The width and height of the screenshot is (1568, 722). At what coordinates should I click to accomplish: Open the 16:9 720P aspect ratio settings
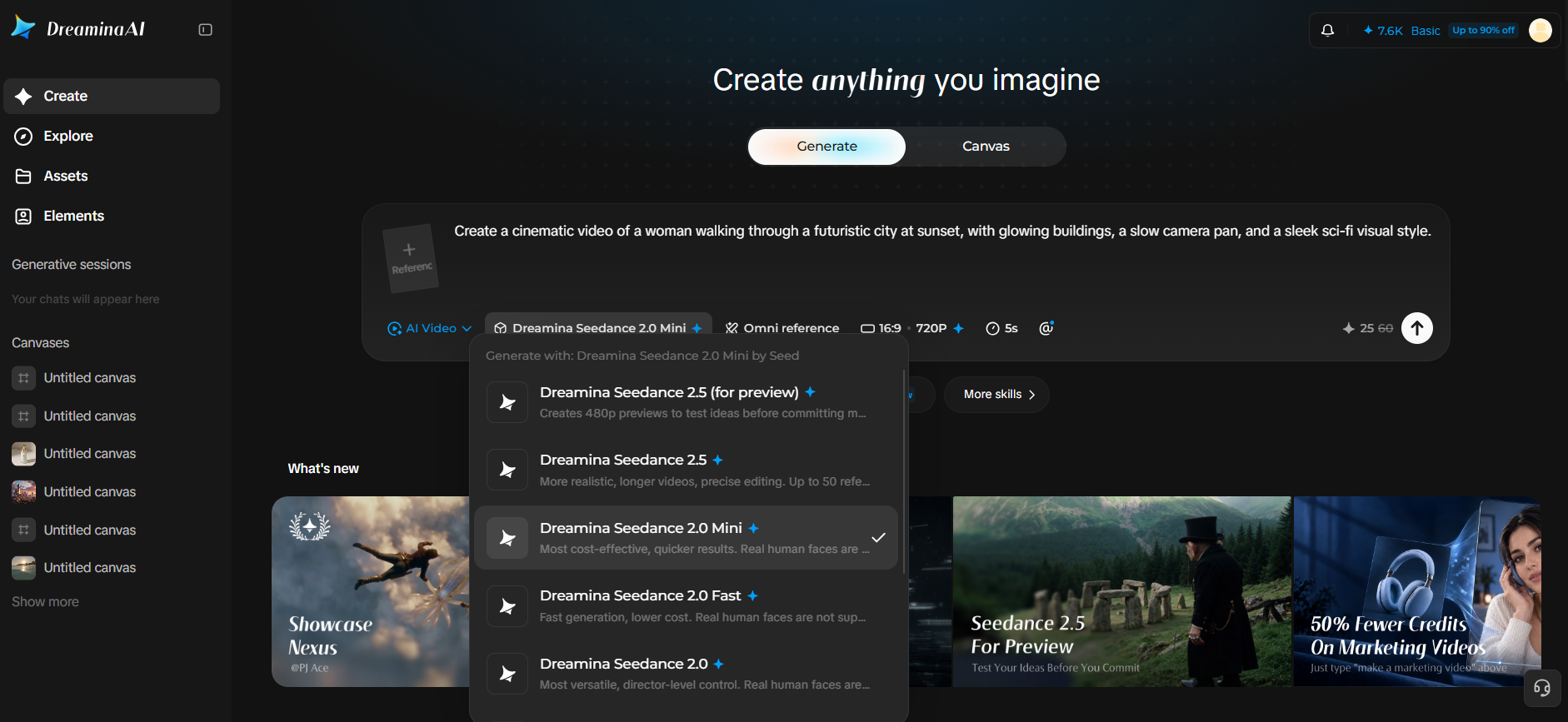912,328
